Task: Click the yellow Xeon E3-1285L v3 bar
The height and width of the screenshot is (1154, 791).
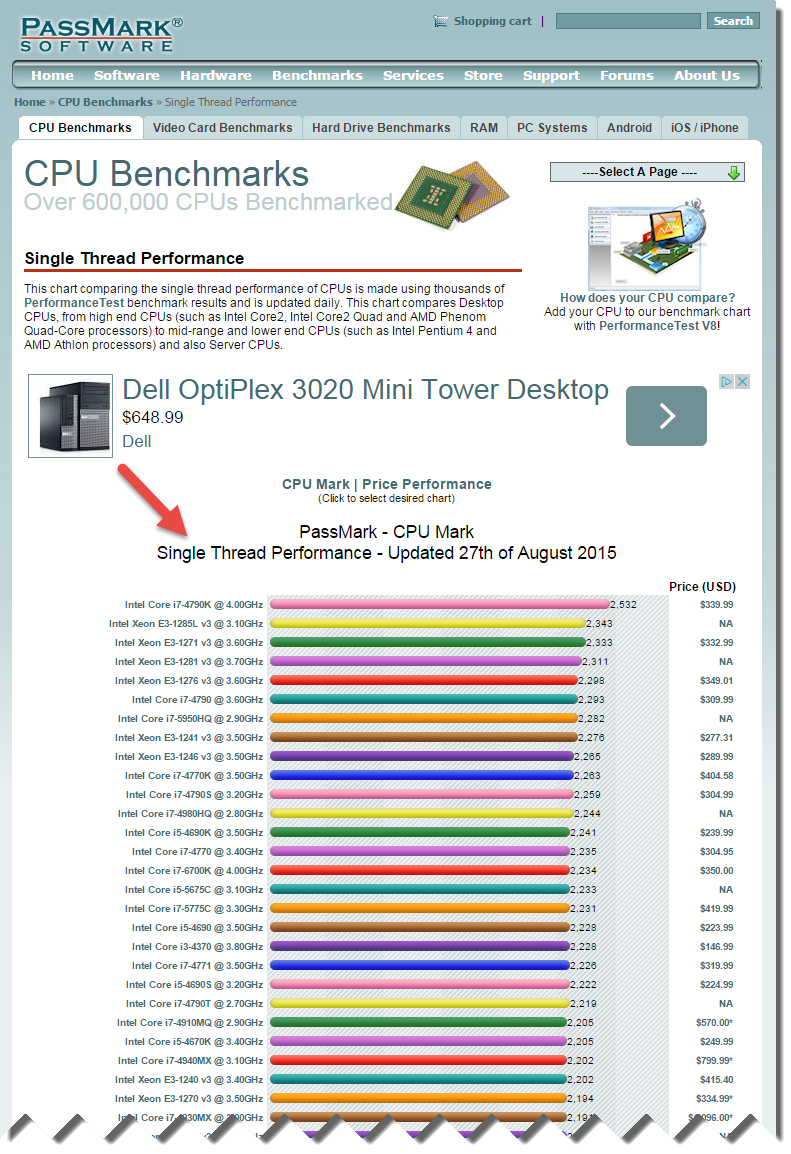Action: coord(428,623)
